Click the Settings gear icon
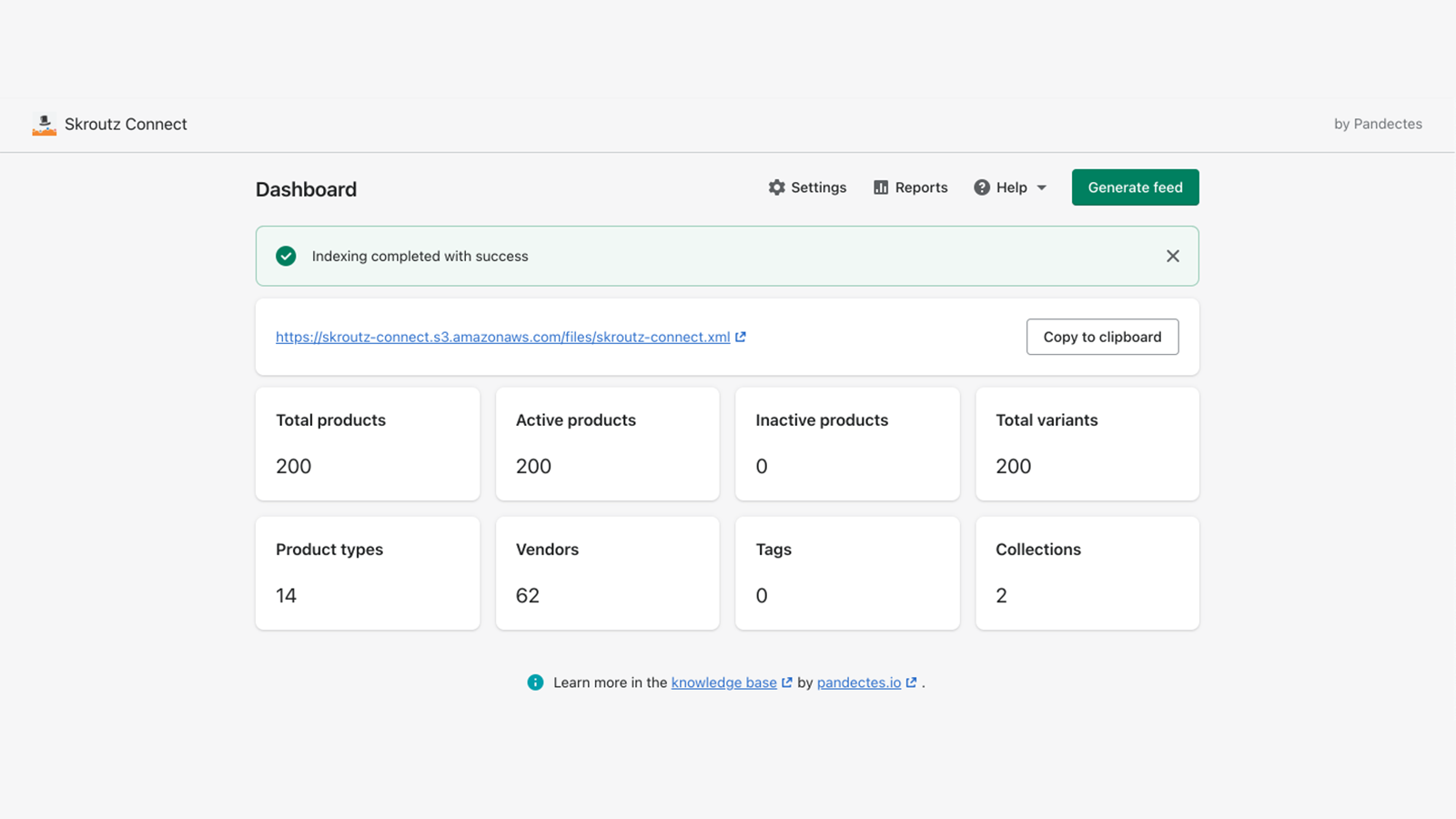1456x819 pixels. click(776, 187)
